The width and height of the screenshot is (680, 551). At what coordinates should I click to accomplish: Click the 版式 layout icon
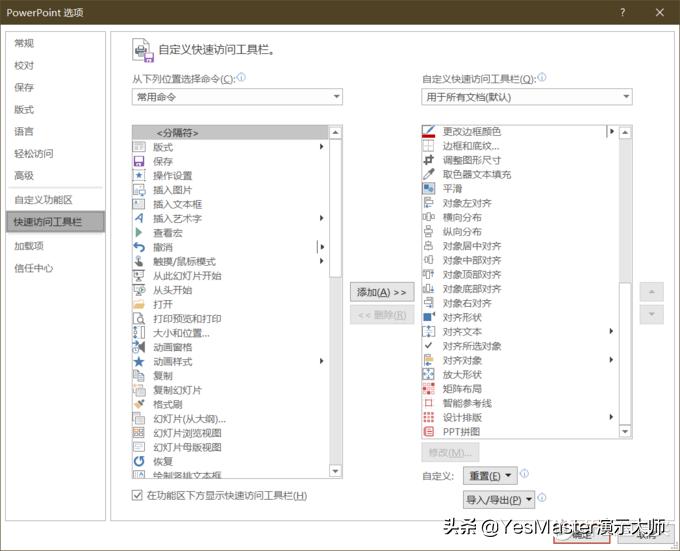pyautogui.click(x=139, y=147)
